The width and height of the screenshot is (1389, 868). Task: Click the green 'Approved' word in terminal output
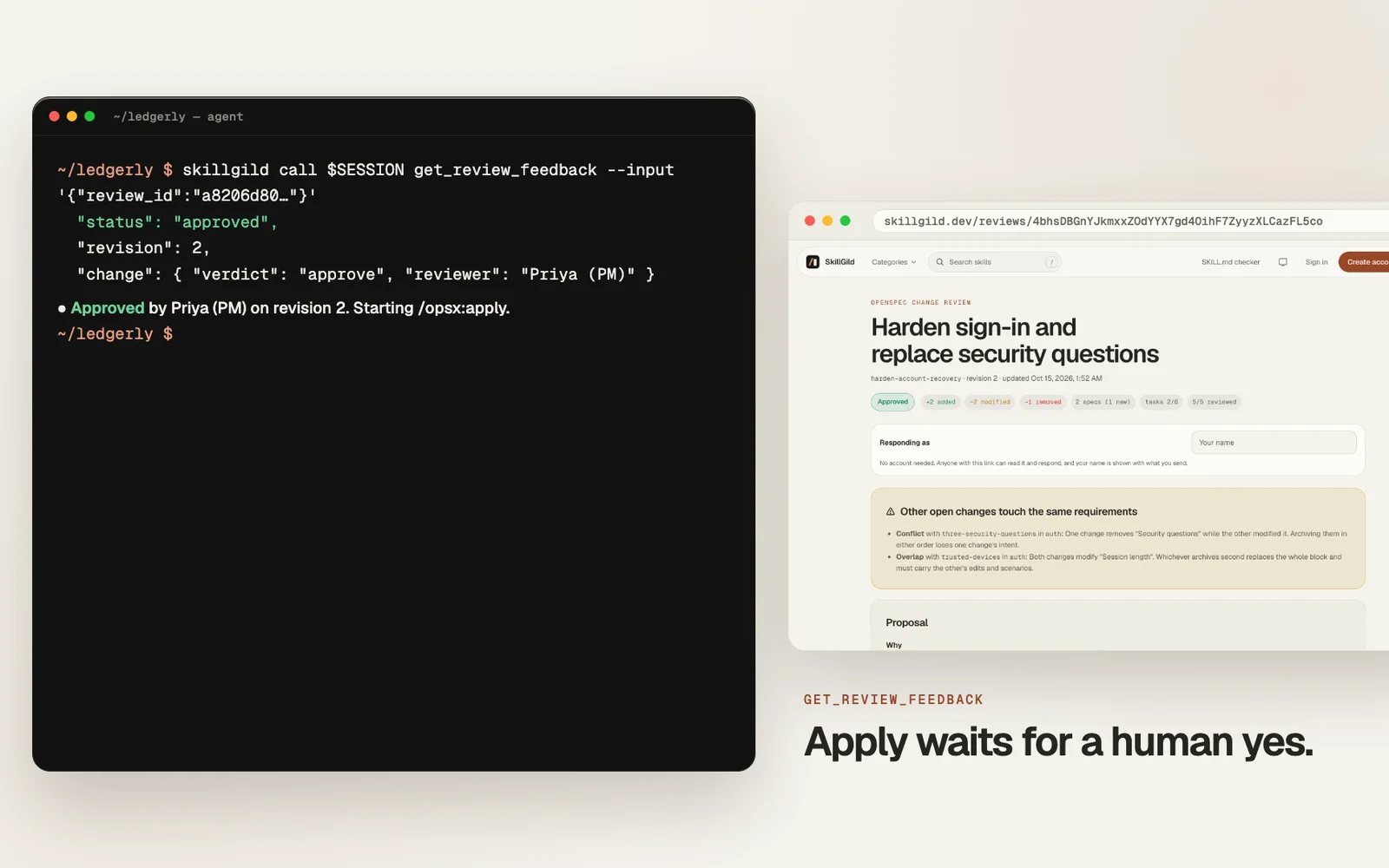108,308
